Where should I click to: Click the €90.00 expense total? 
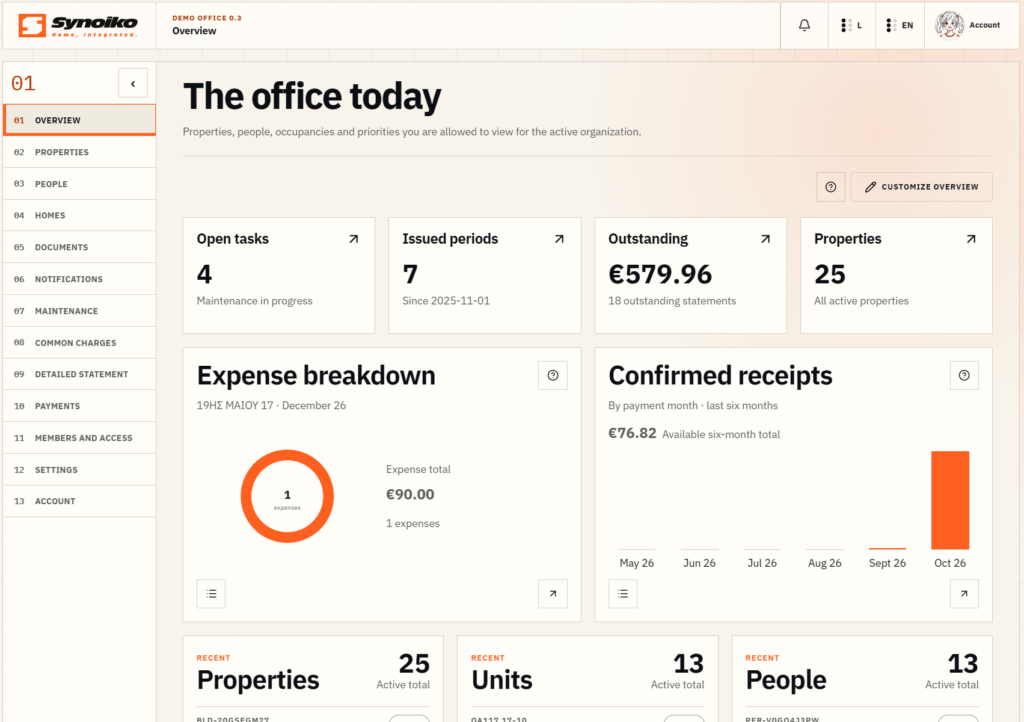tap(410, 495)
